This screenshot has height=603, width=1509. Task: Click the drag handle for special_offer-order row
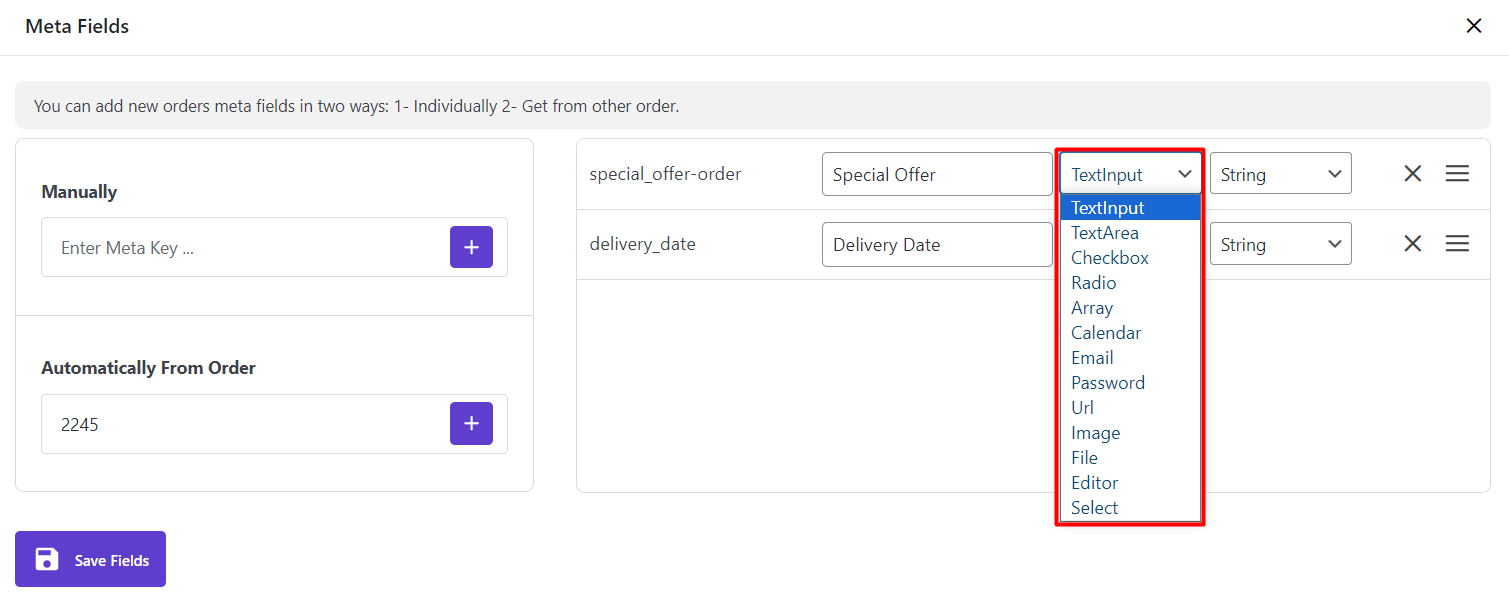[1457, 174]
